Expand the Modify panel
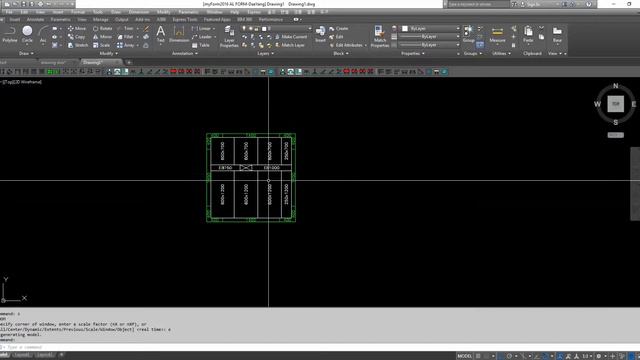The image size is (640, 360). pyautogui.click(x=109, y=53)
